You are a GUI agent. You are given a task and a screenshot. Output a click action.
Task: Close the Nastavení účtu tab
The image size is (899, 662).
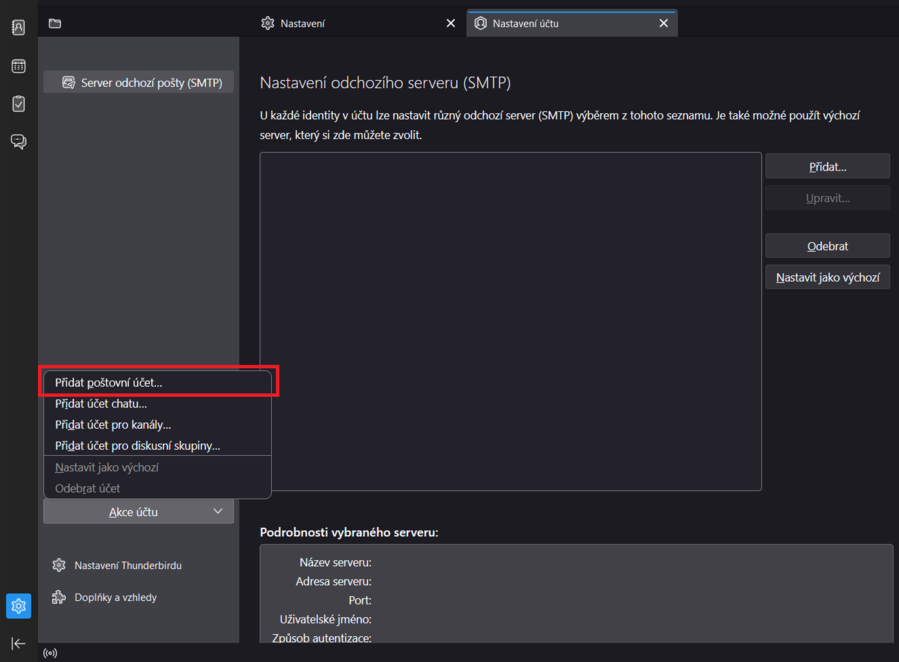[663, 23]
